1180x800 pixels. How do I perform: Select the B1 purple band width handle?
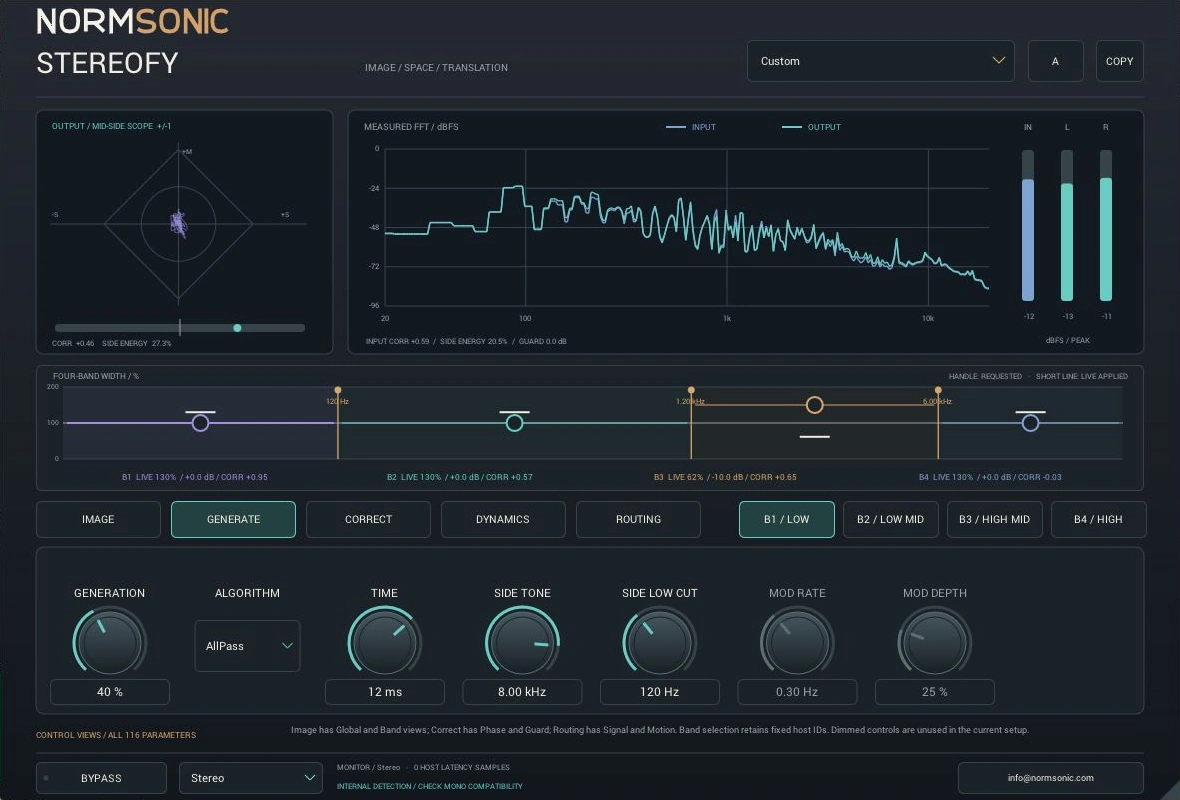coord(200,423)
